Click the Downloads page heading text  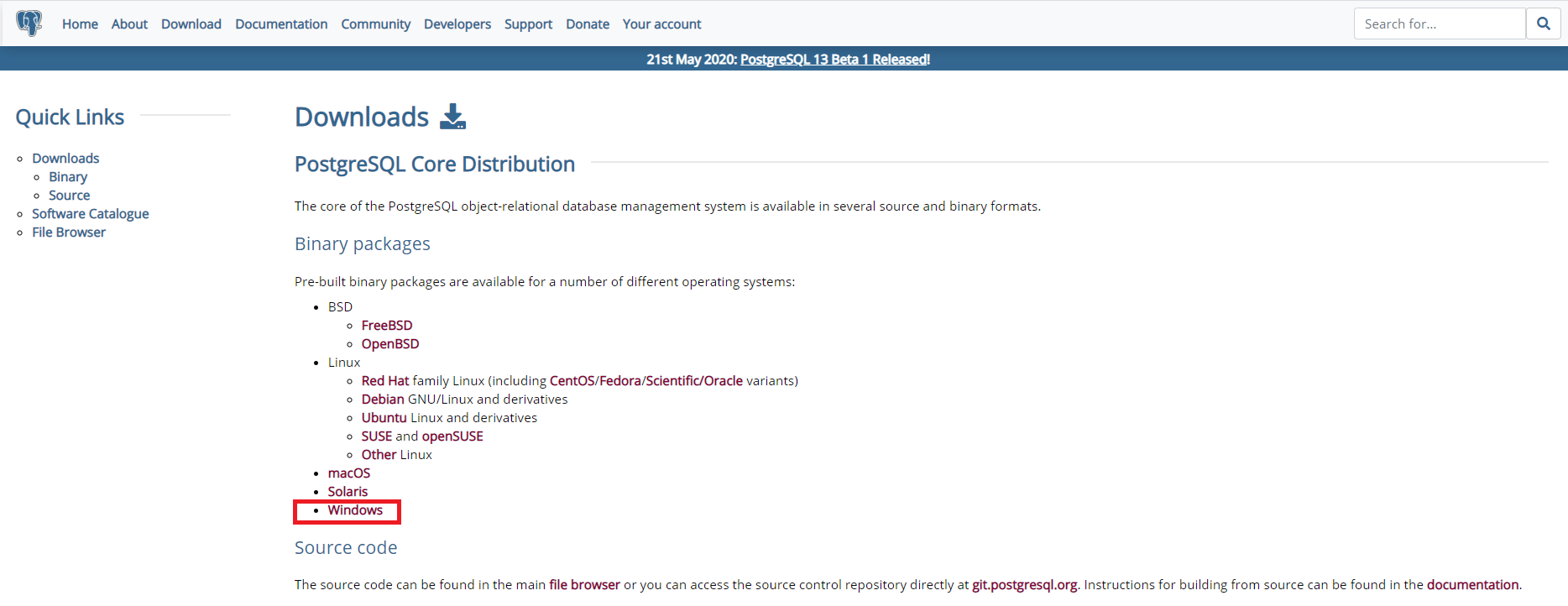(362, 117)
